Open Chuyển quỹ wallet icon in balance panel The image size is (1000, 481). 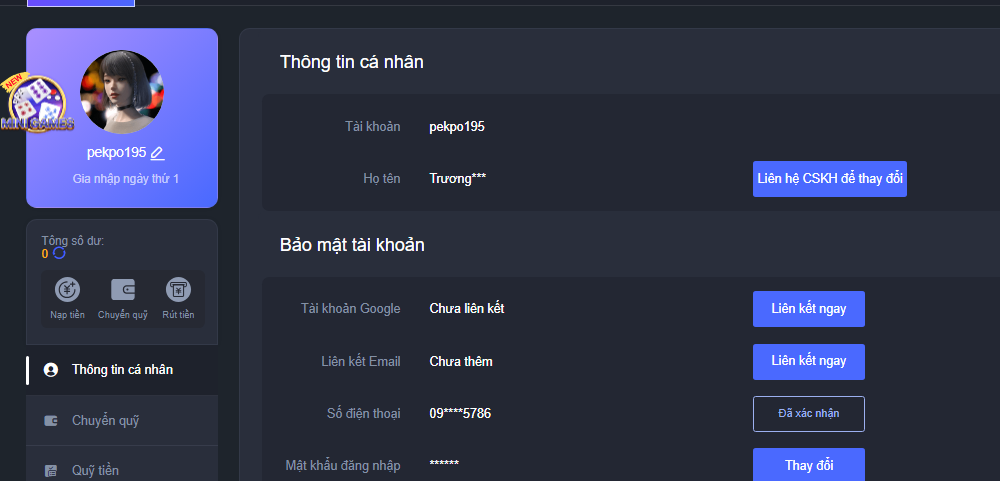point(123,290)
